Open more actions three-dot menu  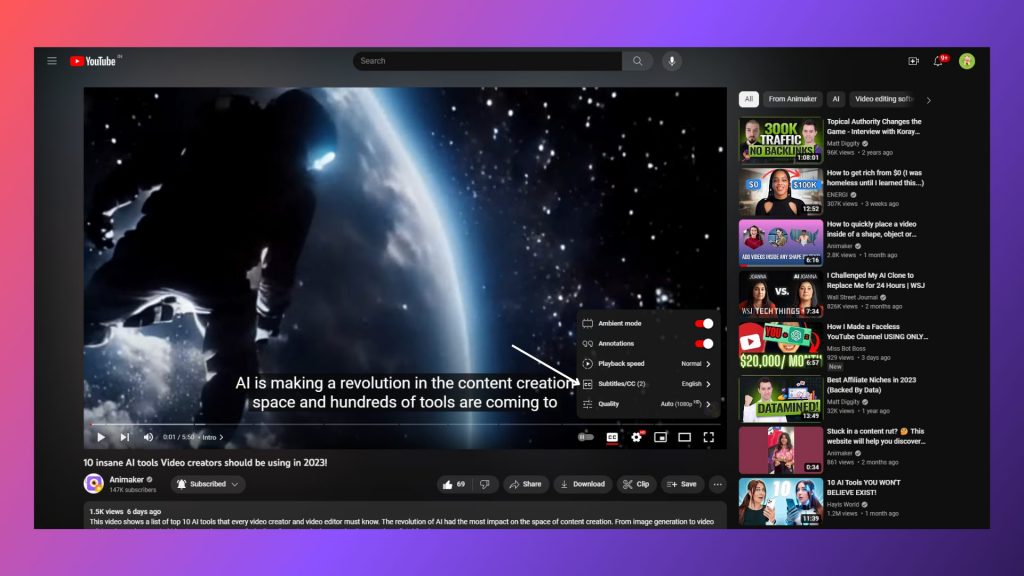718,484
